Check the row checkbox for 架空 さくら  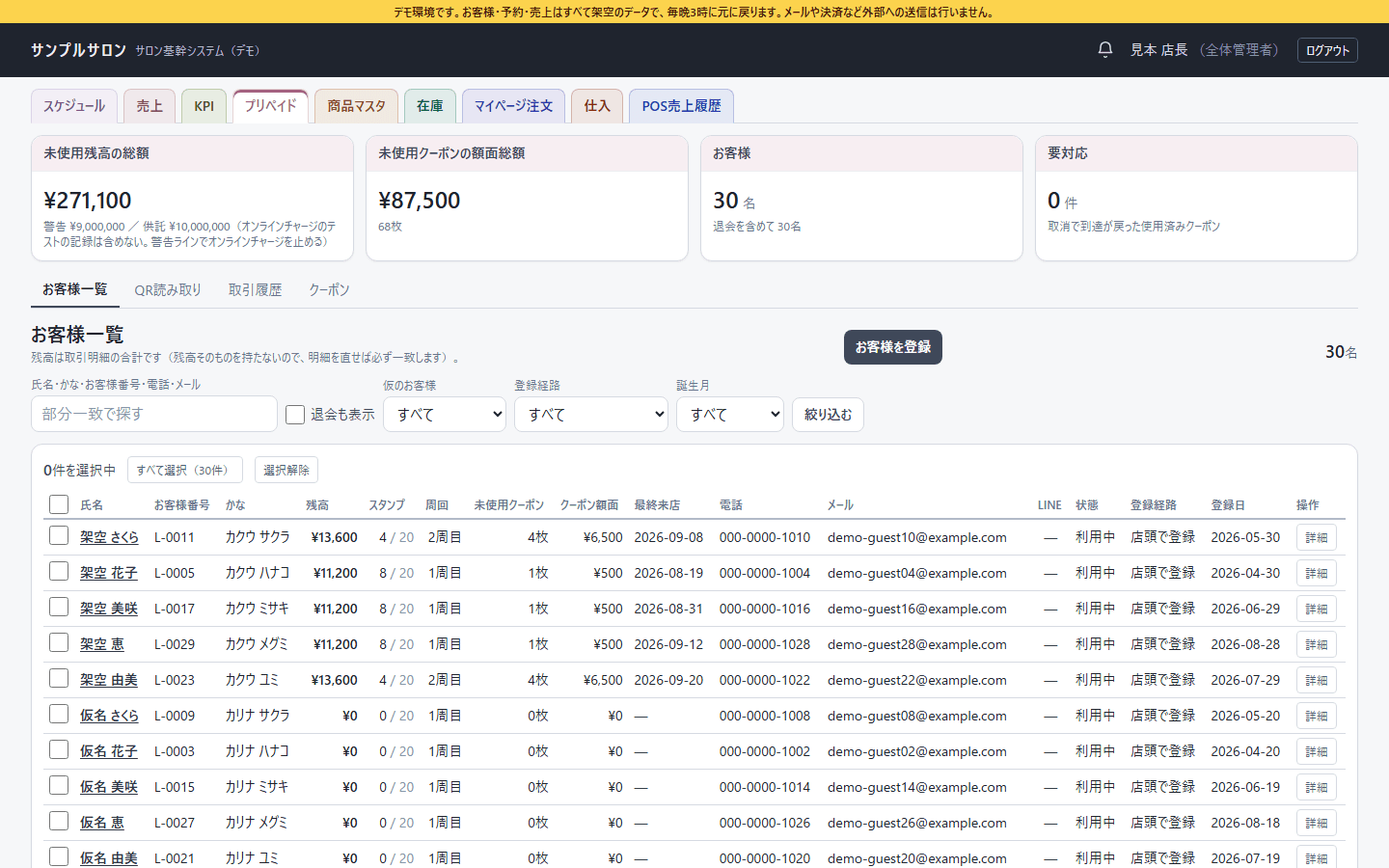[x=59, y=536]
